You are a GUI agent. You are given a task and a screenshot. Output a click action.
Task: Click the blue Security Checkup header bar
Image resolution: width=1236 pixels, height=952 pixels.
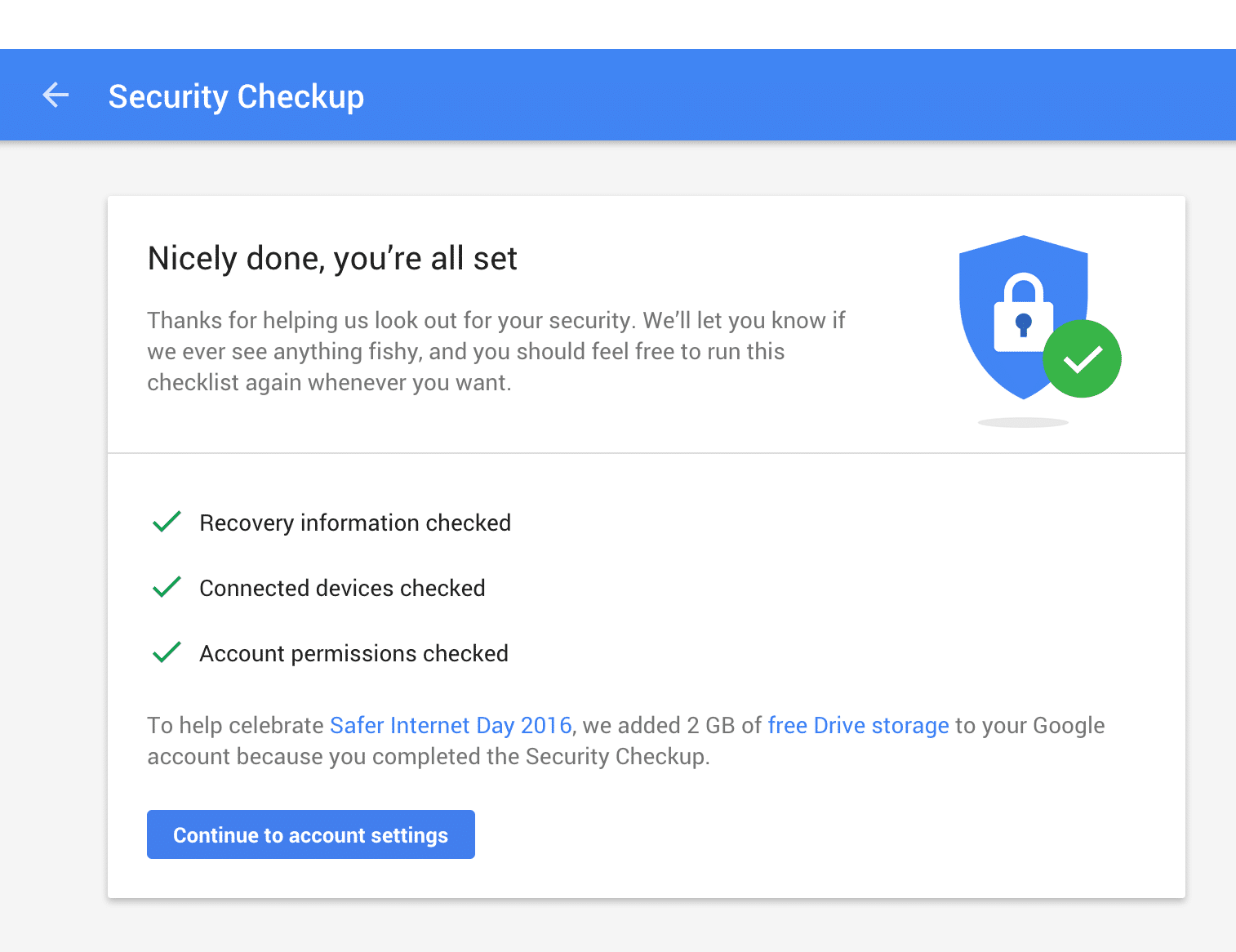[x=735, y=95]
